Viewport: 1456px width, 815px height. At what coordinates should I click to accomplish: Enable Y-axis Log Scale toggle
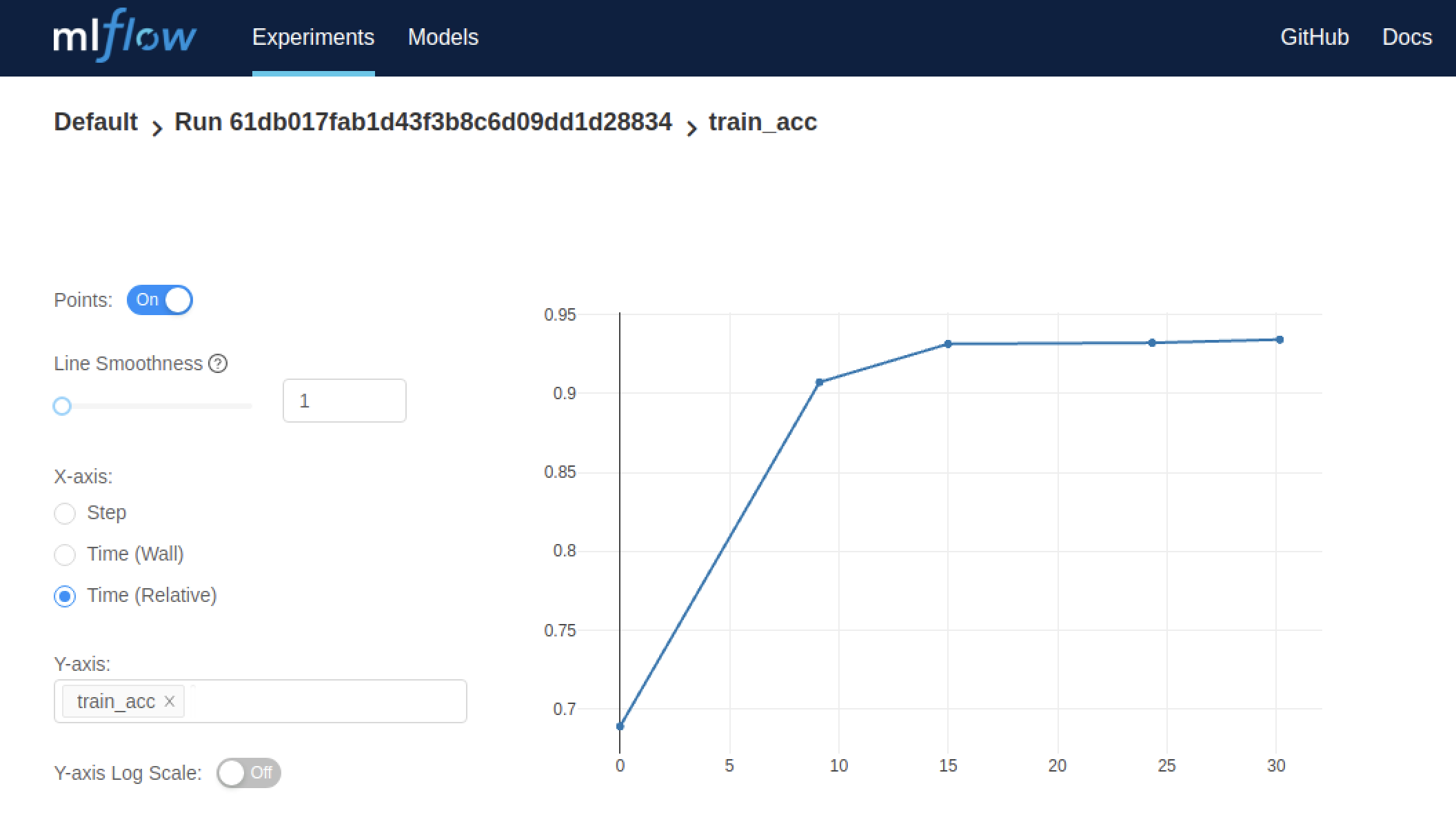[248, 773]
